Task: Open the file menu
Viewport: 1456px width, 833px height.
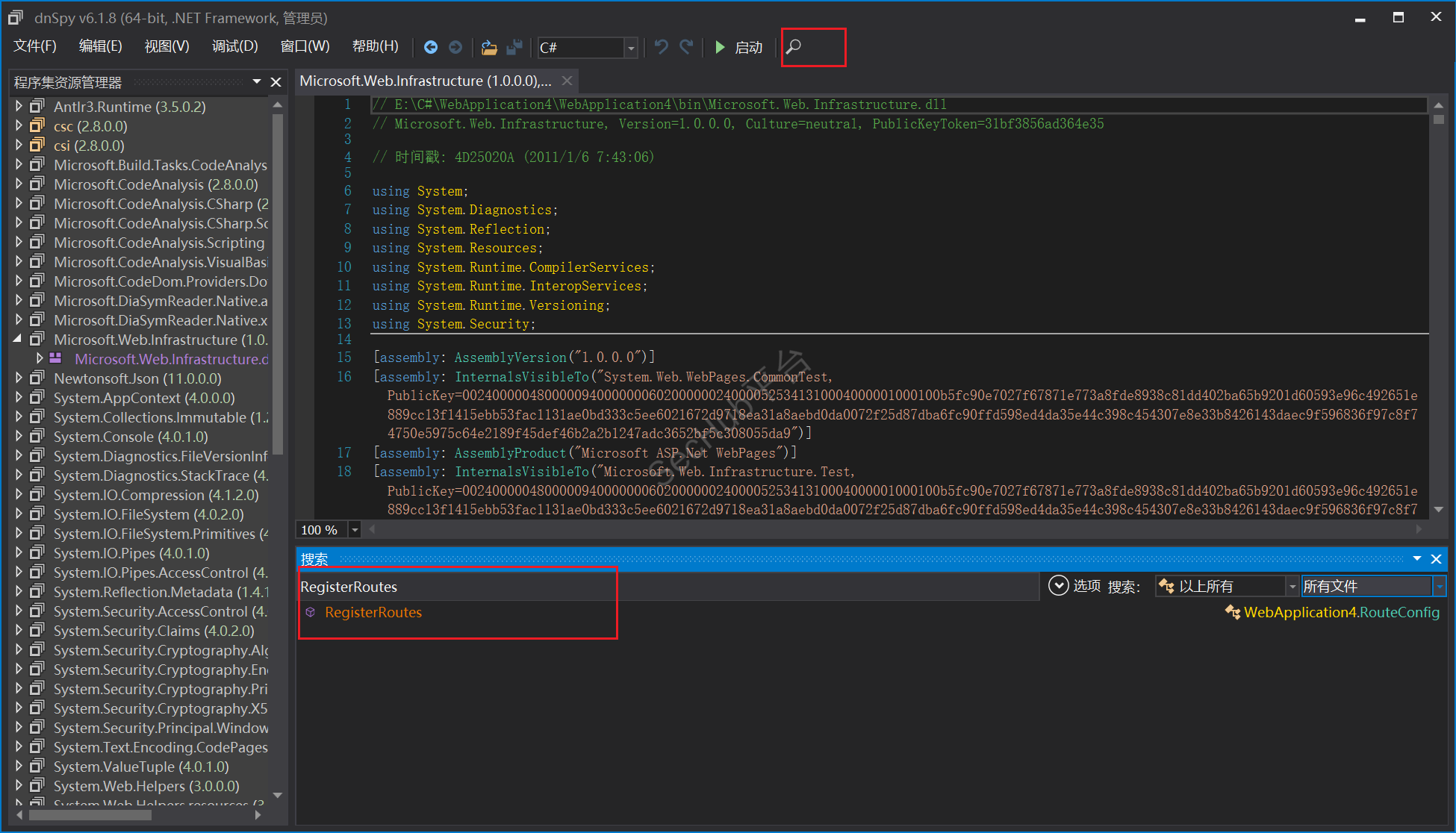Action: pos(34,46)
